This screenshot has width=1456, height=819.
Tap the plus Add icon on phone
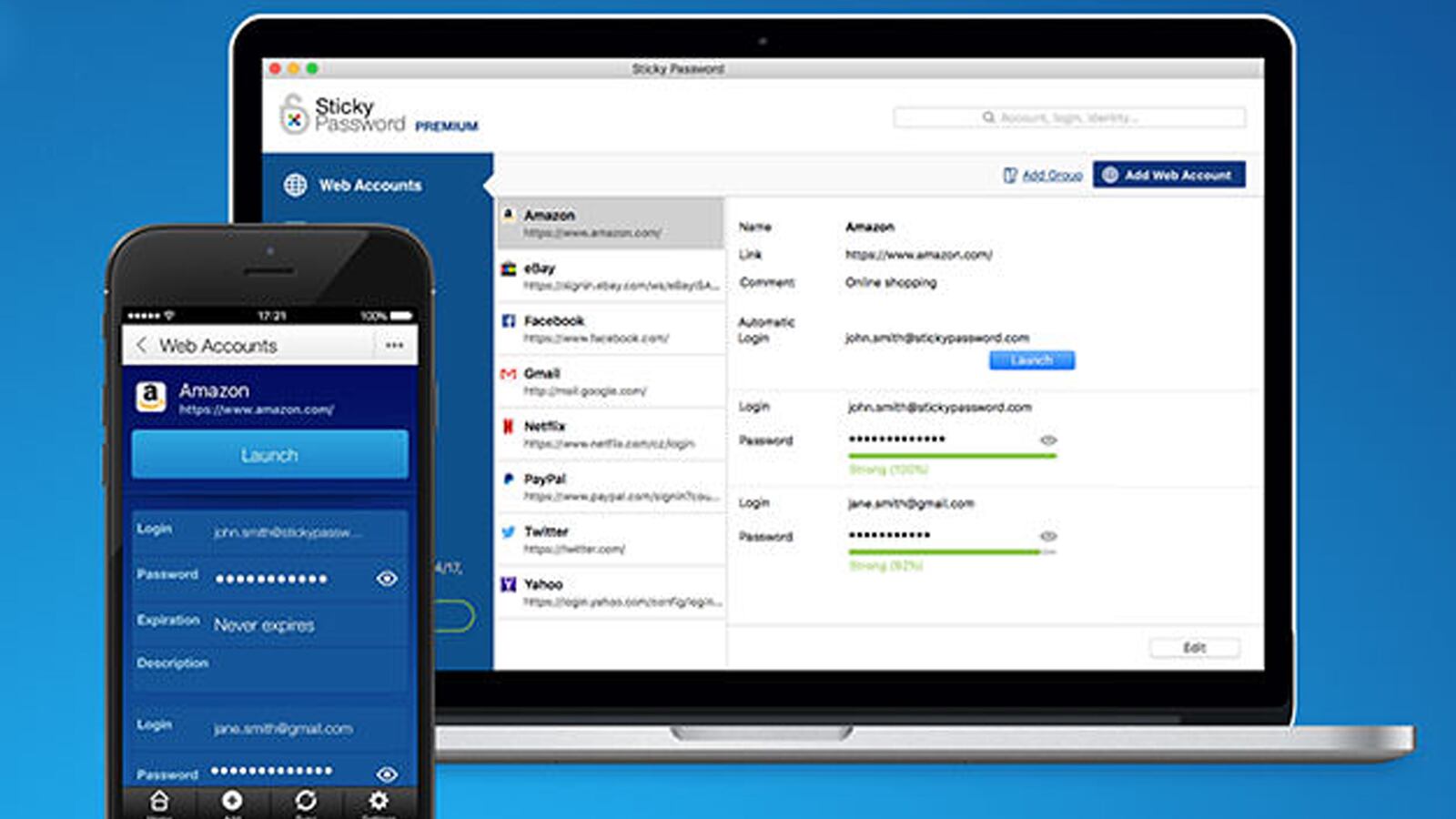point(232,801)
